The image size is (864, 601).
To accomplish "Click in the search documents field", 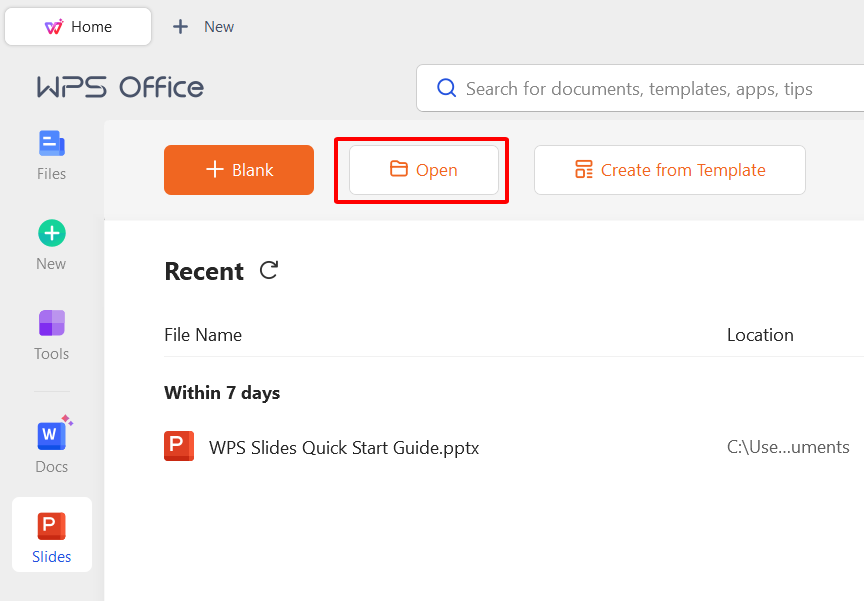I will coord(640,89).
